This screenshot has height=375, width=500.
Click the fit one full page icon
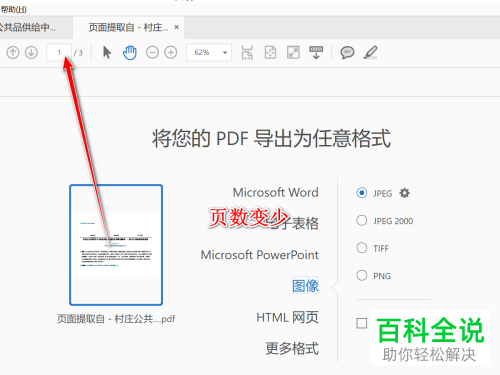point(270,52)
